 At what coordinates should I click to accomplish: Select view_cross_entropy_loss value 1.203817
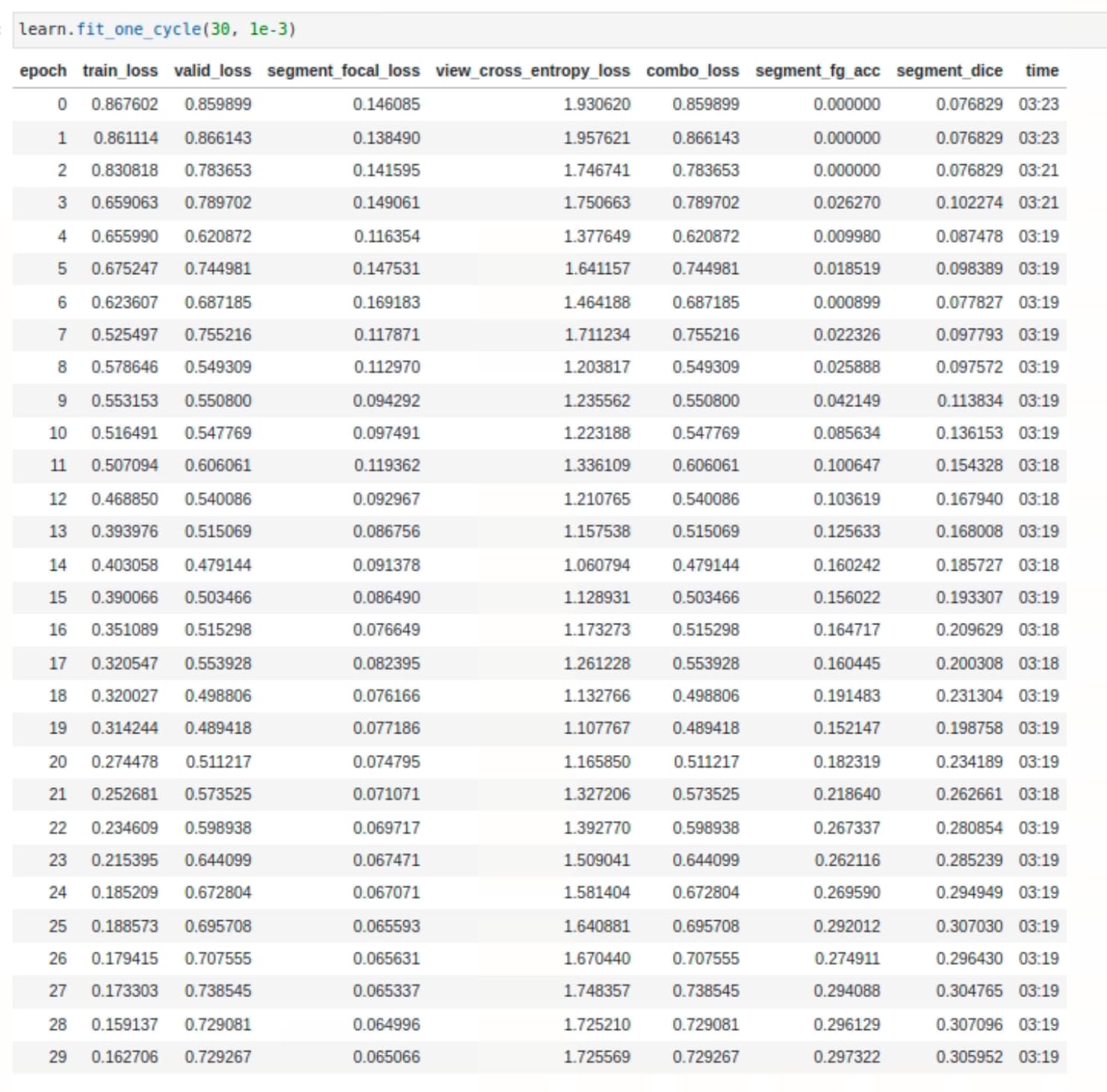coord(597,367)
